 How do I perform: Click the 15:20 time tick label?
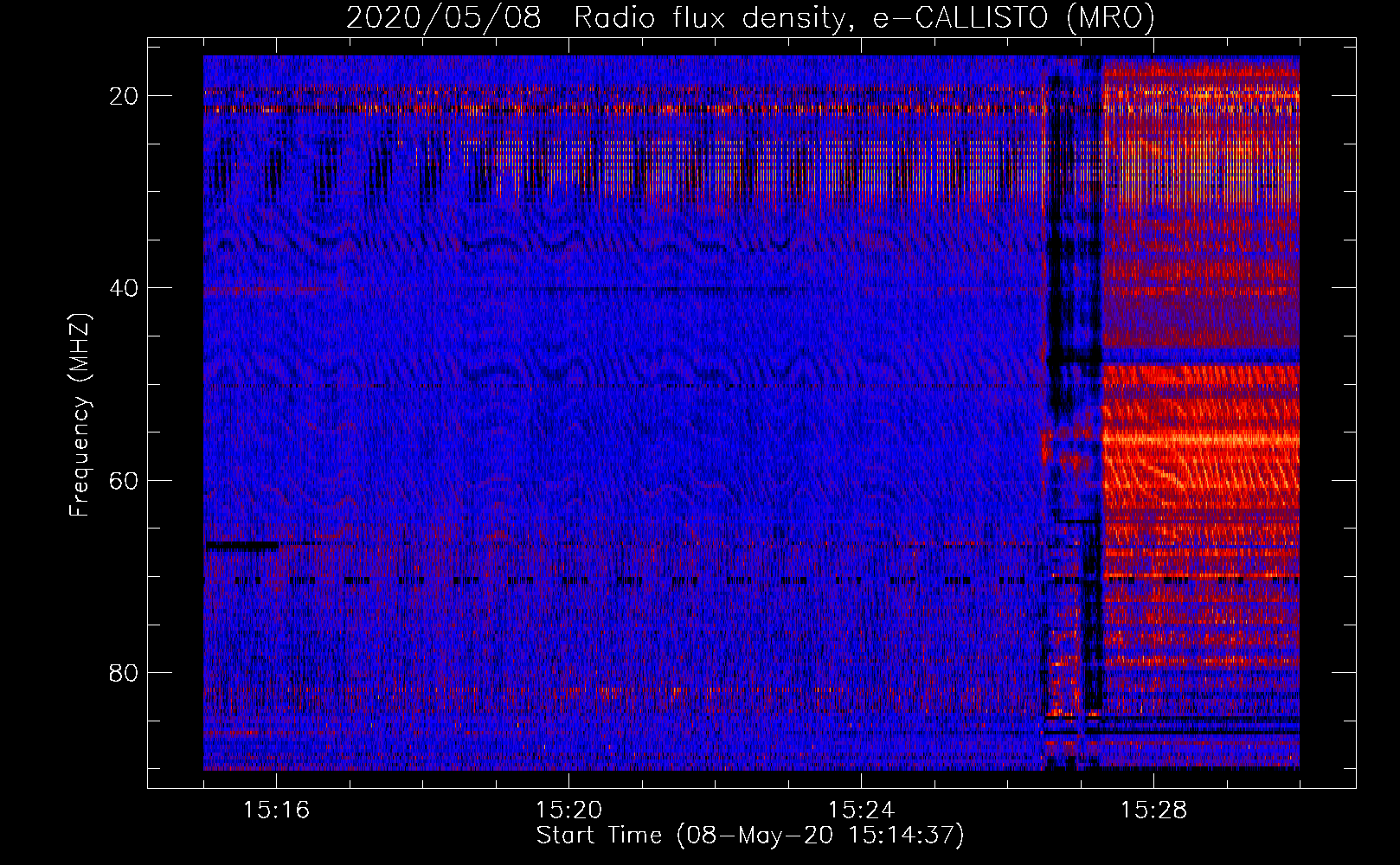568,810
